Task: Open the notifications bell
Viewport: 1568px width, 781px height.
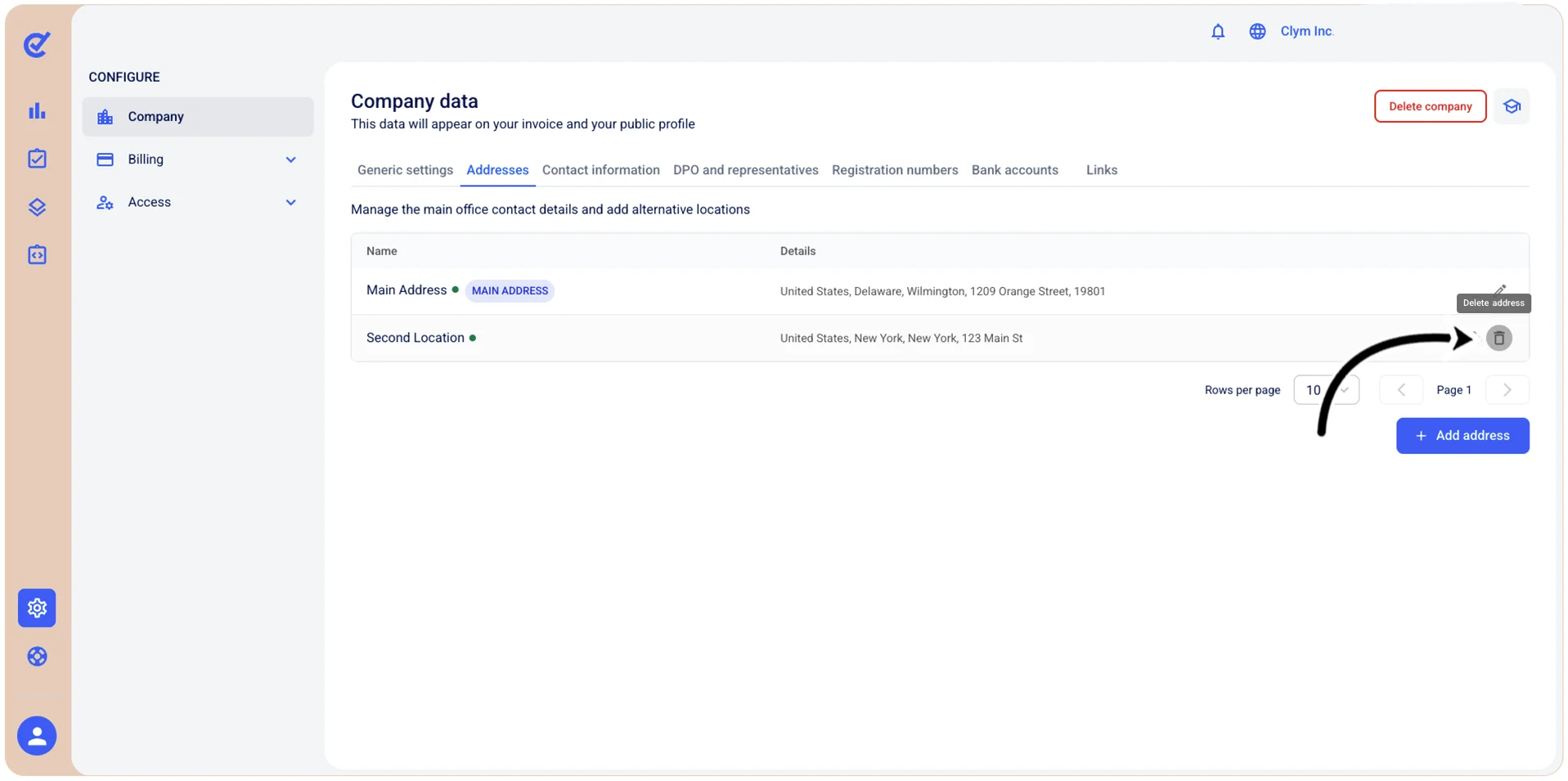Action: click(x=1218, y=31)
